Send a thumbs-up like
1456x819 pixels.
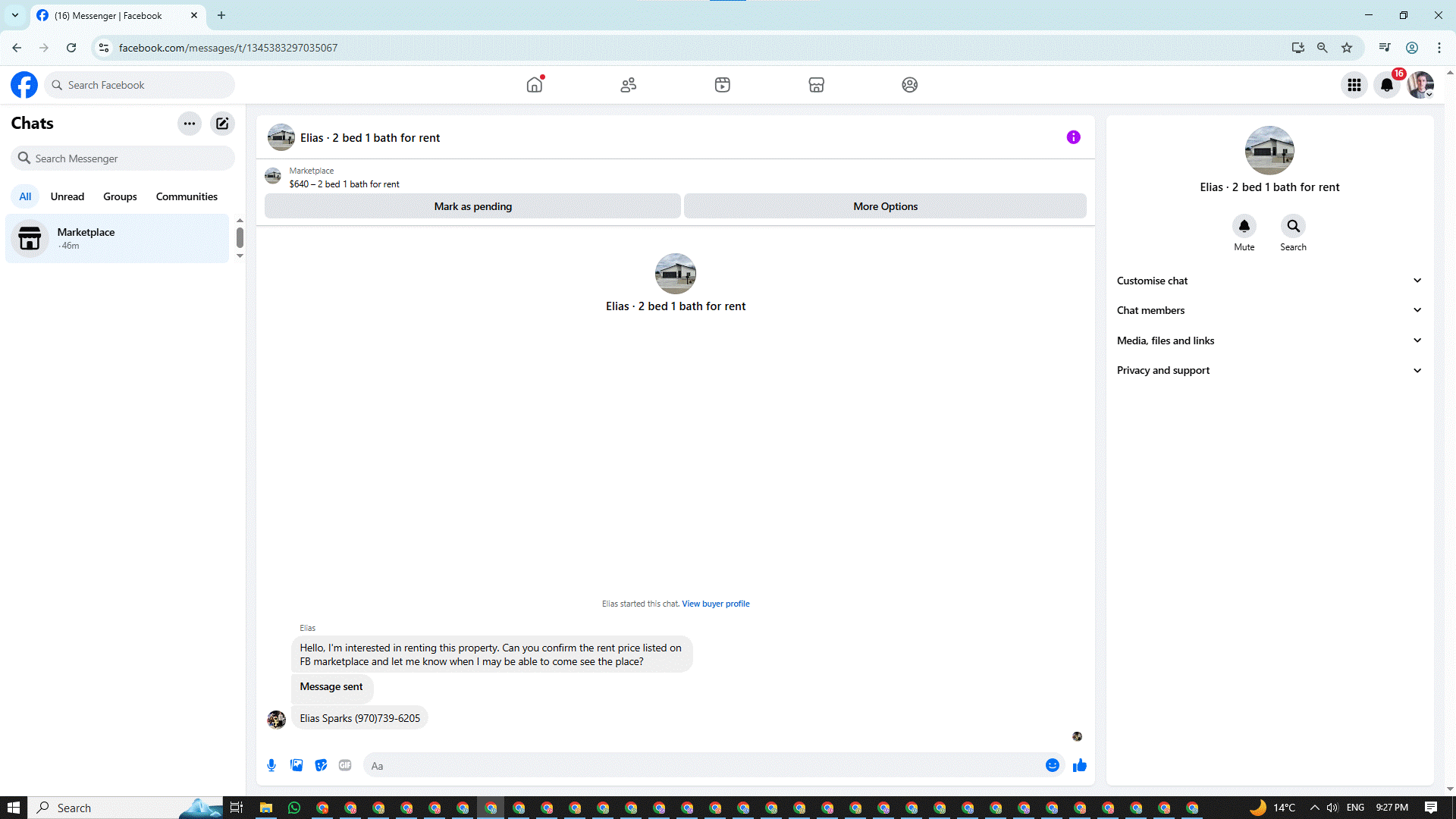click(1080, 766)
